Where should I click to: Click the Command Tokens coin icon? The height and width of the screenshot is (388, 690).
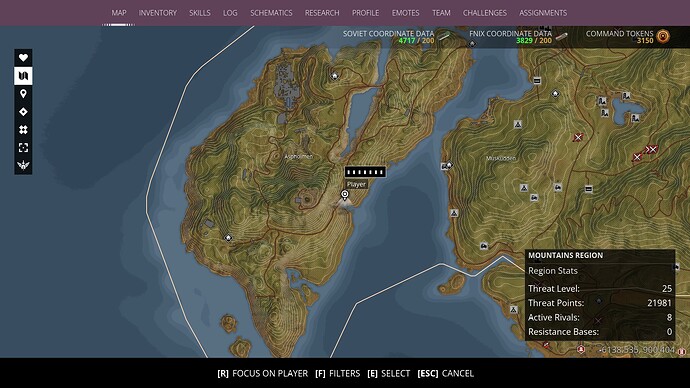click(663, 37)
